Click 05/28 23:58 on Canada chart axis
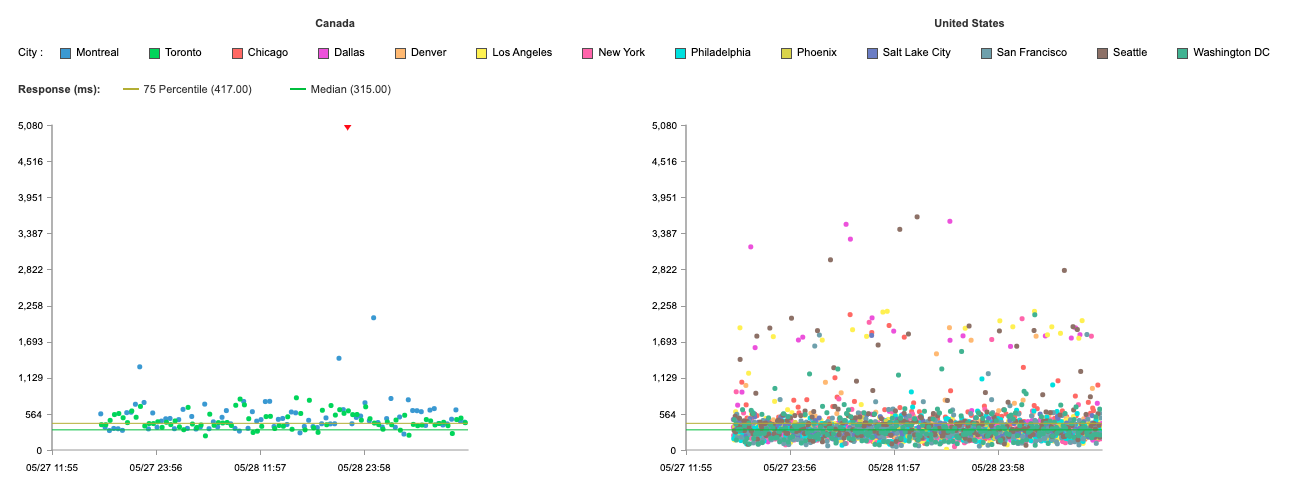Screen dimensions: 1297x501 pyautogui.click(x=365, y=467)
